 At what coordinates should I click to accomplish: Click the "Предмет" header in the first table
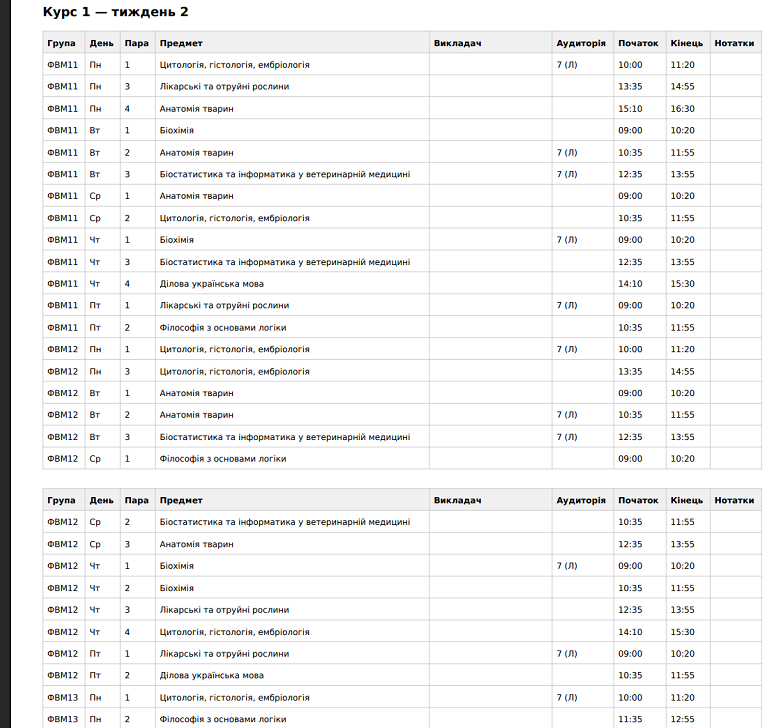(x=181, y=43)
